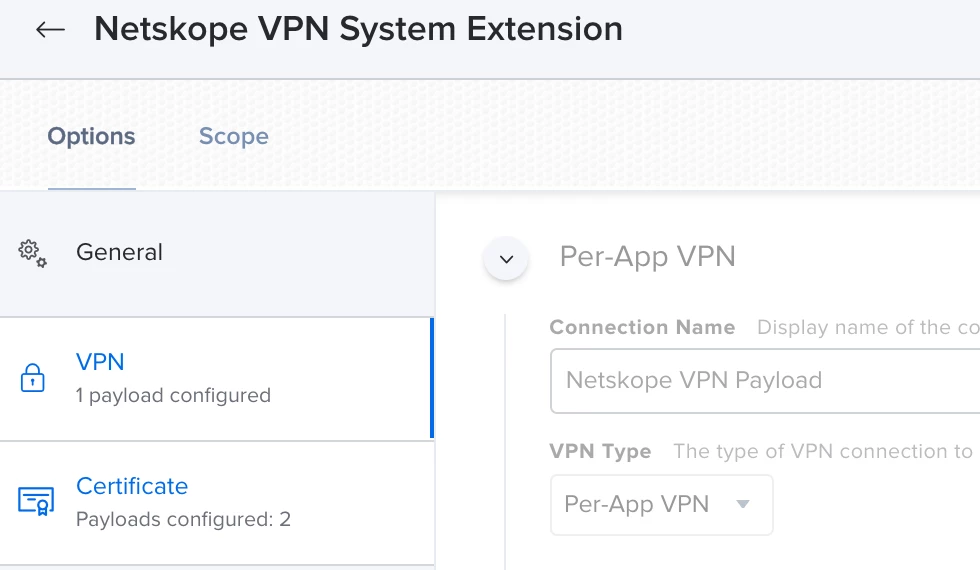Click the Netskope VPN System Extension title
The height and width of the screenshot is (570, 980).
pyautogui.click(x=358, y=29)
